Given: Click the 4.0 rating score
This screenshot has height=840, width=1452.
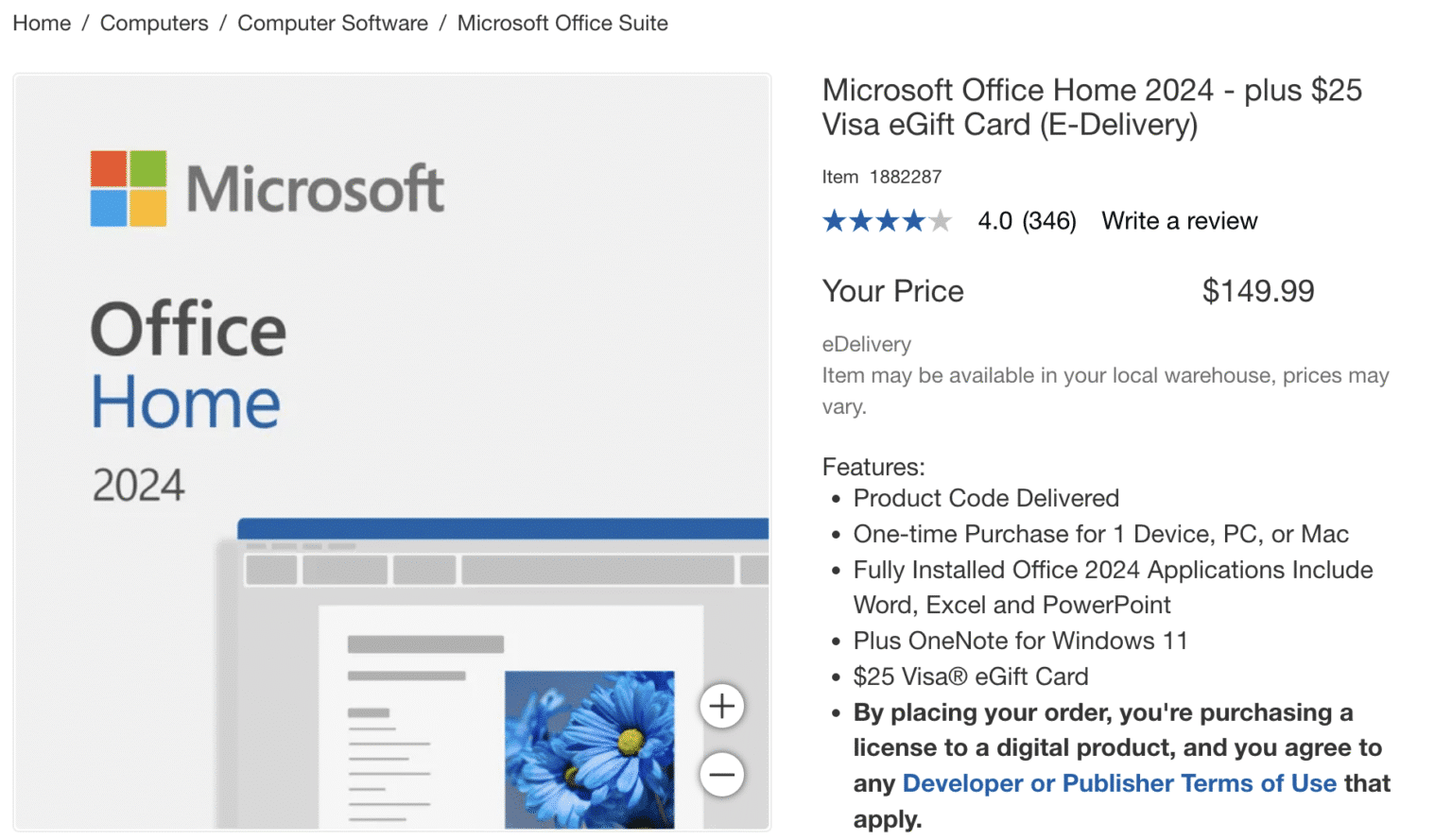Looking at the screenshot, I should pos(994,220).
